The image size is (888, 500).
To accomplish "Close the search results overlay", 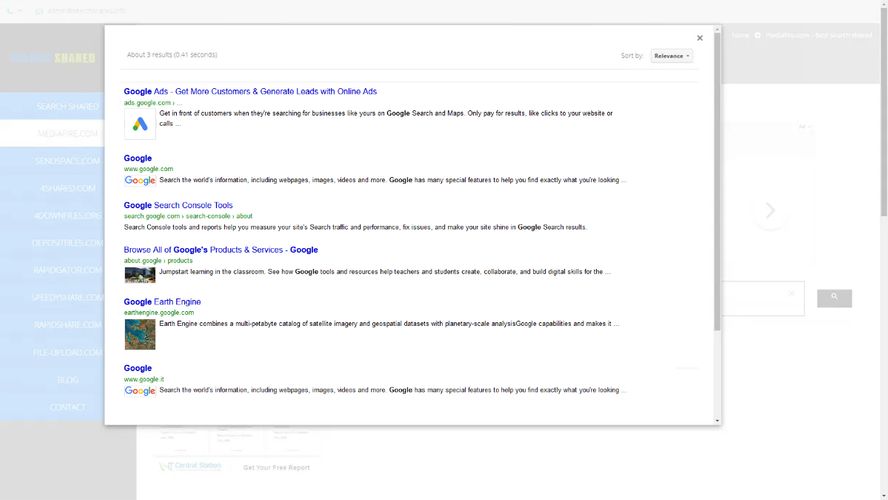I will point(699,38).
